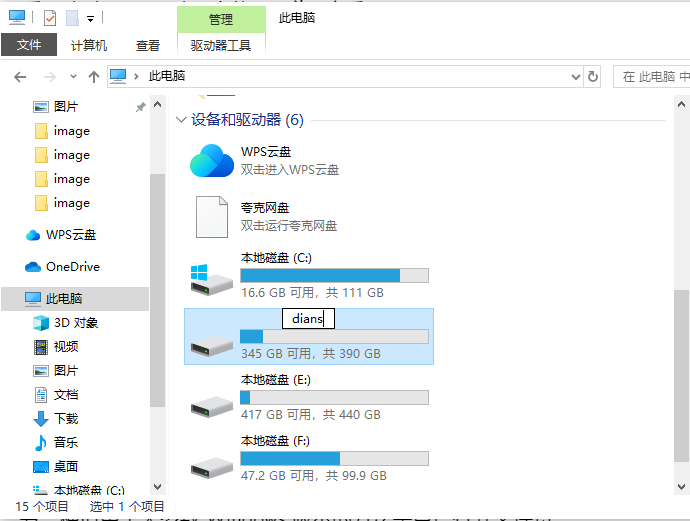
Task: Click the 345 GB drive usage bar
Action: pos(334,337)
